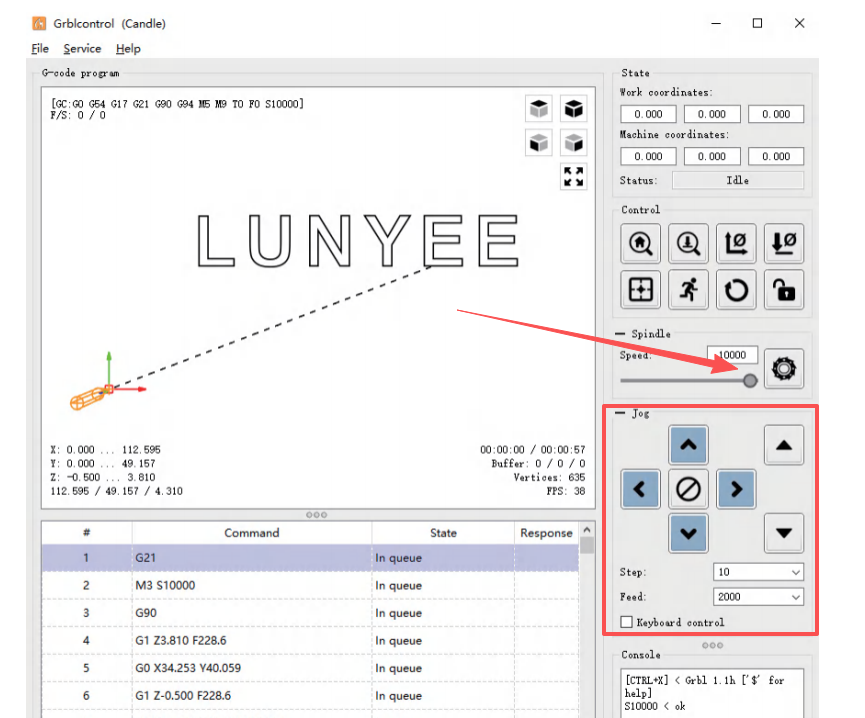Click the Home machine button

click(x=640, y=243)
